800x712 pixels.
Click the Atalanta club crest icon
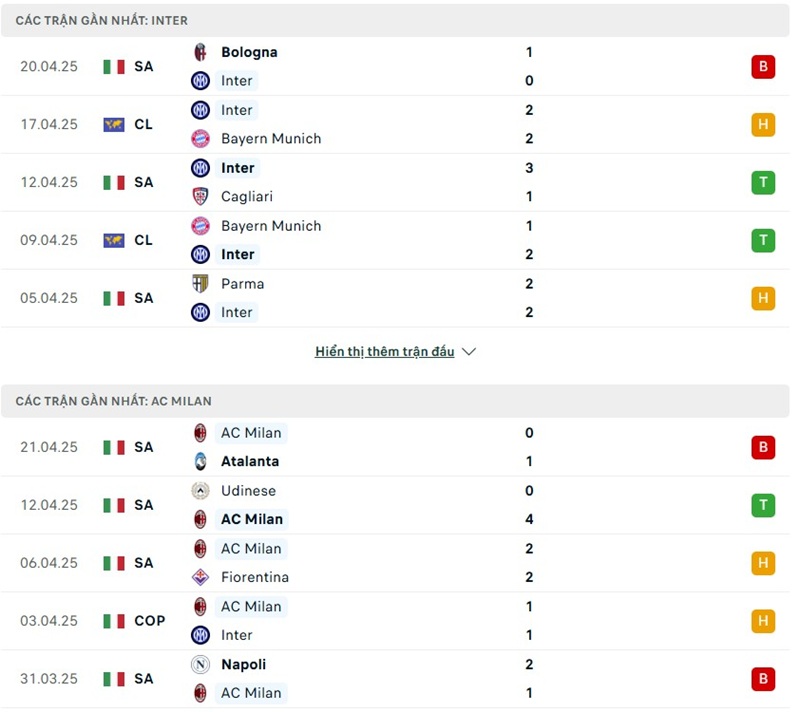click(x=200, y=462)
